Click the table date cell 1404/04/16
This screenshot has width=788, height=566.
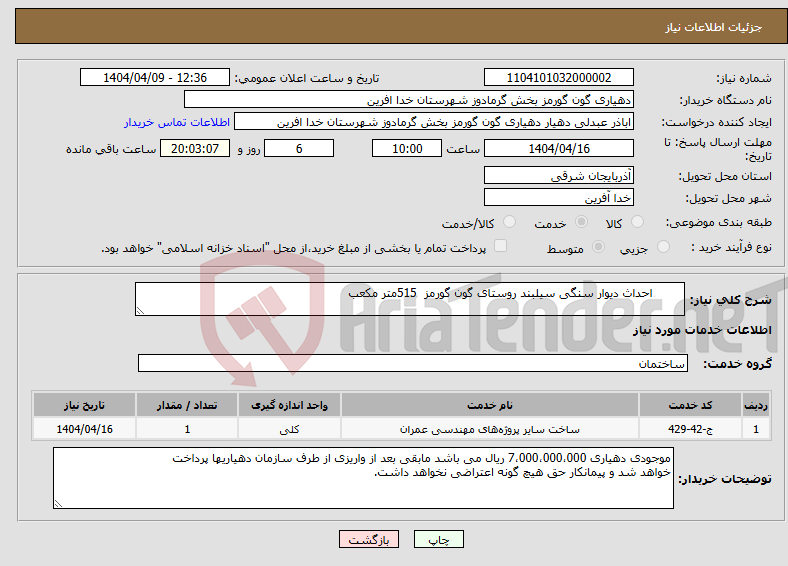click(x=84, y=429)
